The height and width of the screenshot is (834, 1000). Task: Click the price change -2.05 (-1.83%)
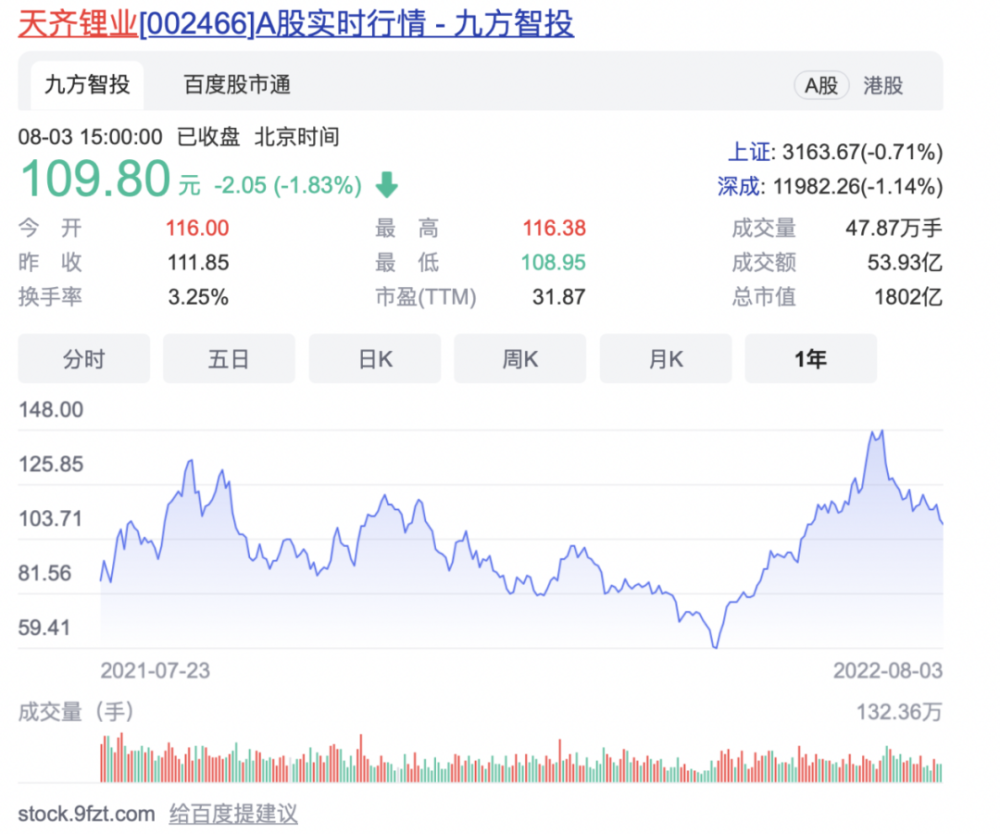[288, 186]
